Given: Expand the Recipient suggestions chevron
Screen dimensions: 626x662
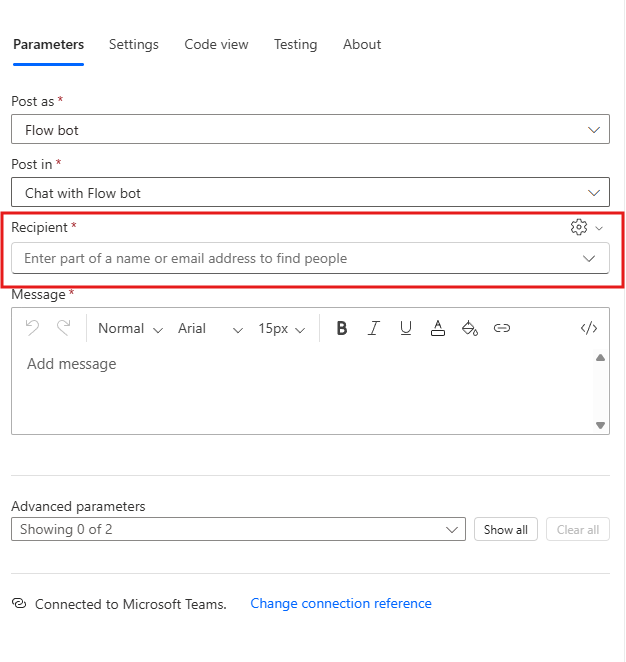Looking at the screenshot, I should click(x=589, y=258).
